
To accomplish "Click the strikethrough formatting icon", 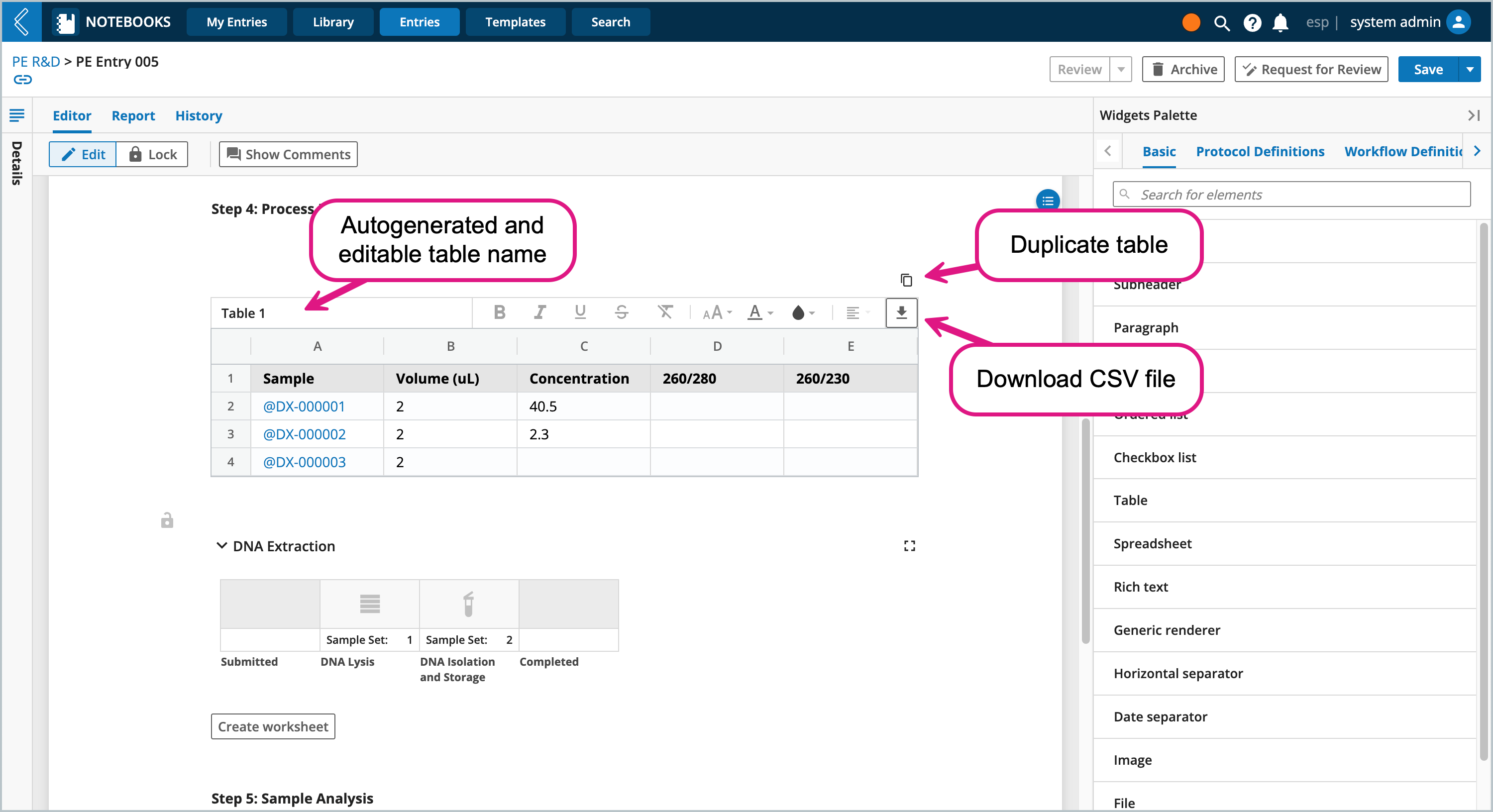I will (x=621, y=313).
